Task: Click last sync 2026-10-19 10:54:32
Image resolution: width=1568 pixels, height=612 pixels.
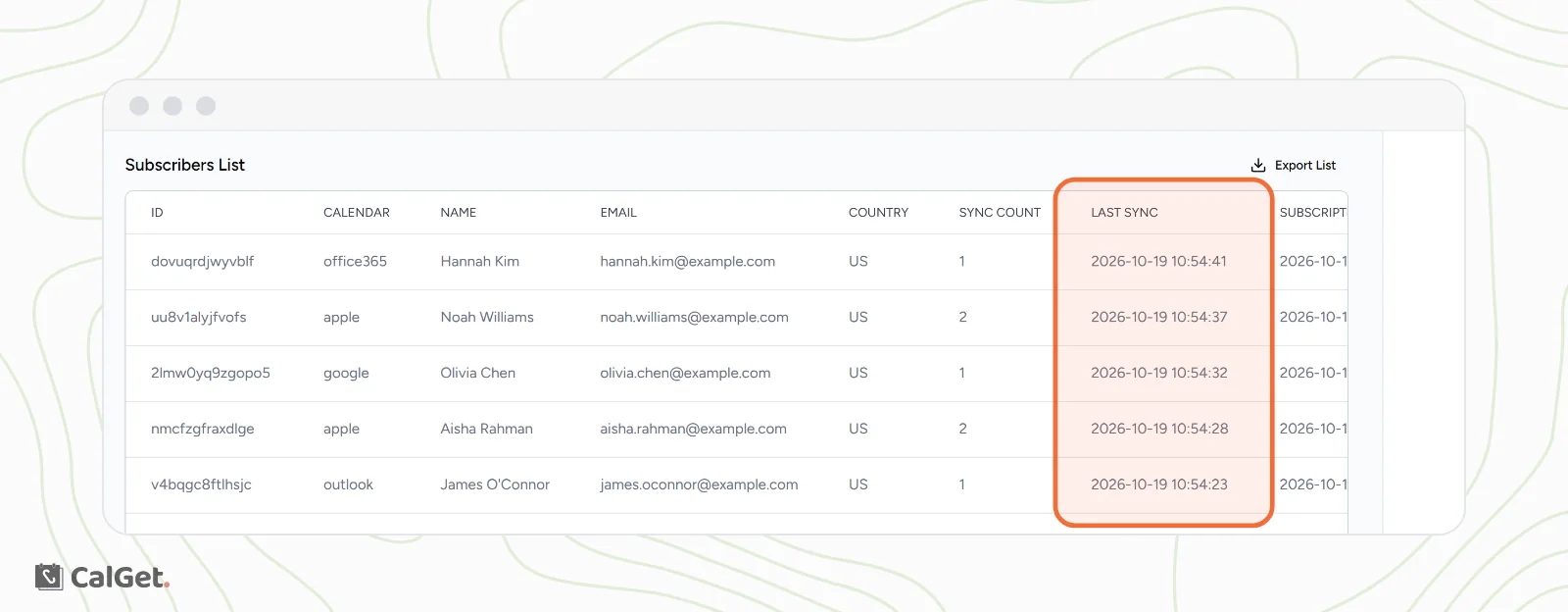Action: point(1158,373)
